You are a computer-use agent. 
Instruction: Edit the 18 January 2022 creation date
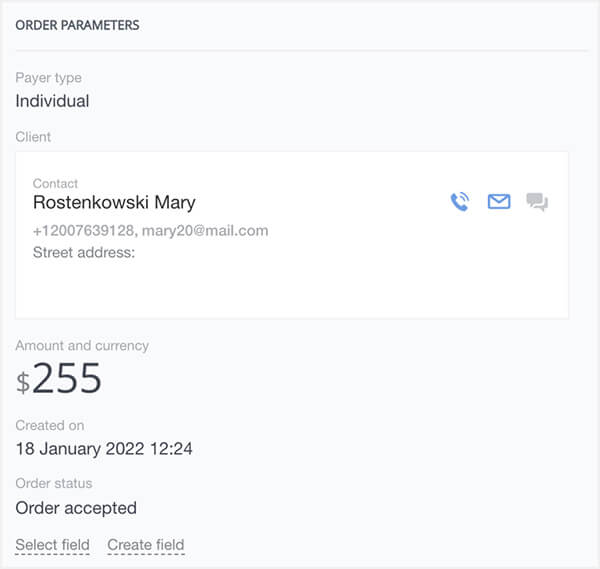click(x=104, y=449)
